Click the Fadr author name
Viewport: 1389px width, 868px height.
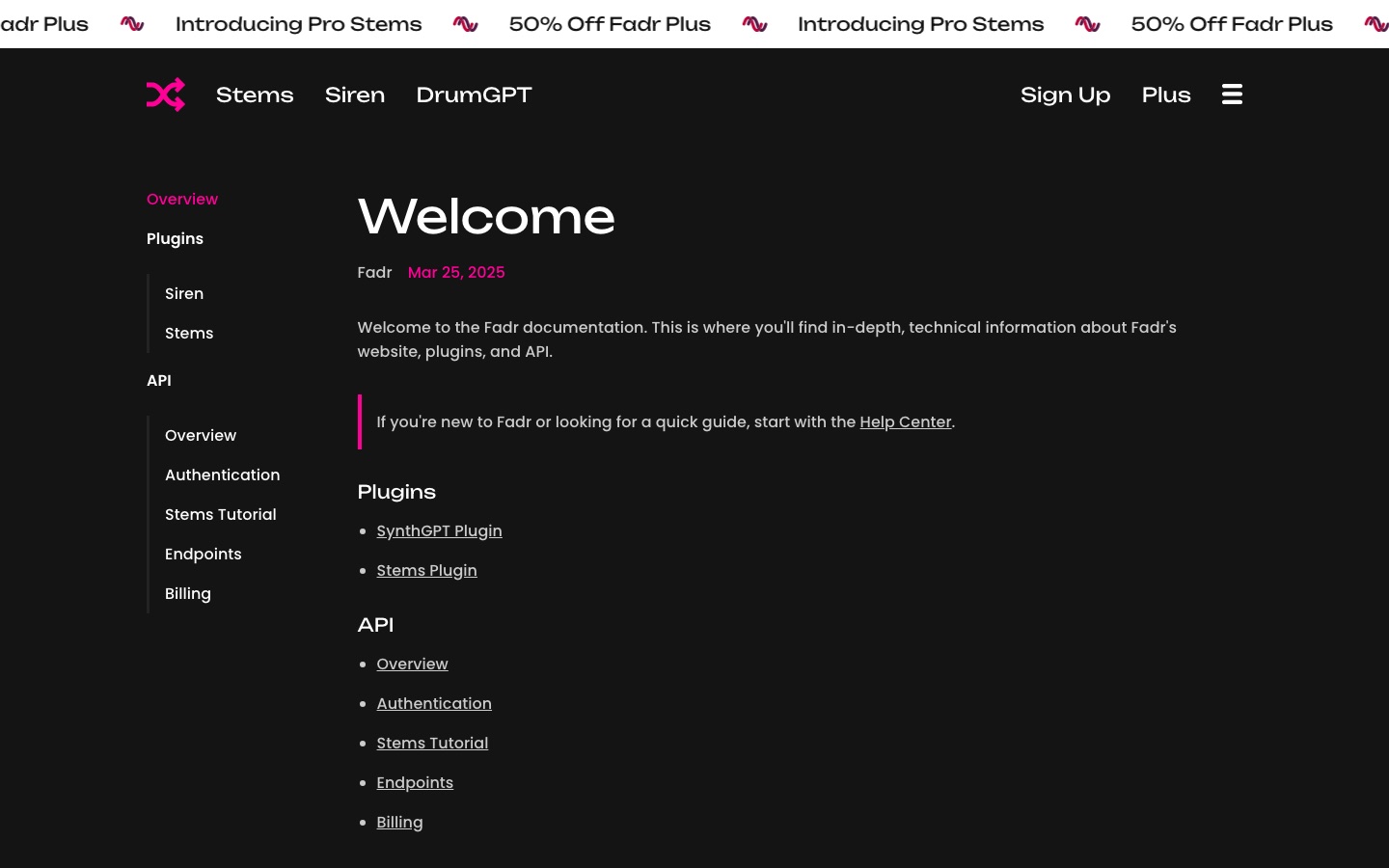pos(374,272)
